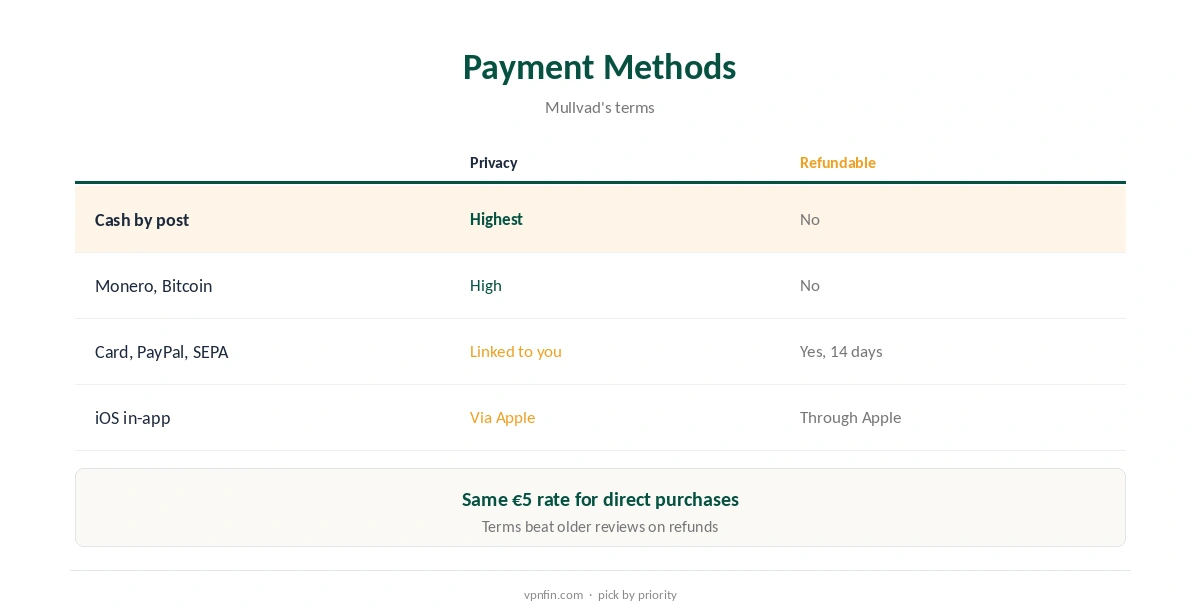1200x614 pixels.
Task: Click the "Payment Methods" heading
Action: (599, 67)
